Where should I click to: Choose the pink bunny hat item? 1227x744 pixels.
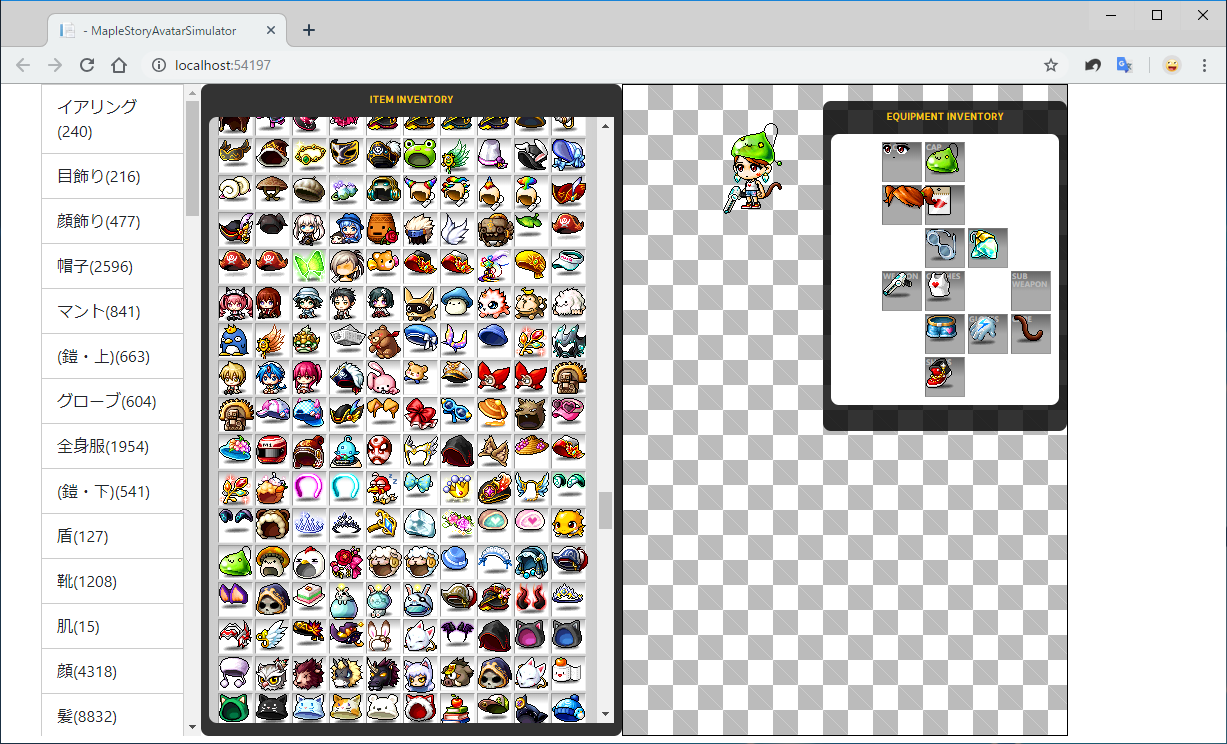pos(383,375)
